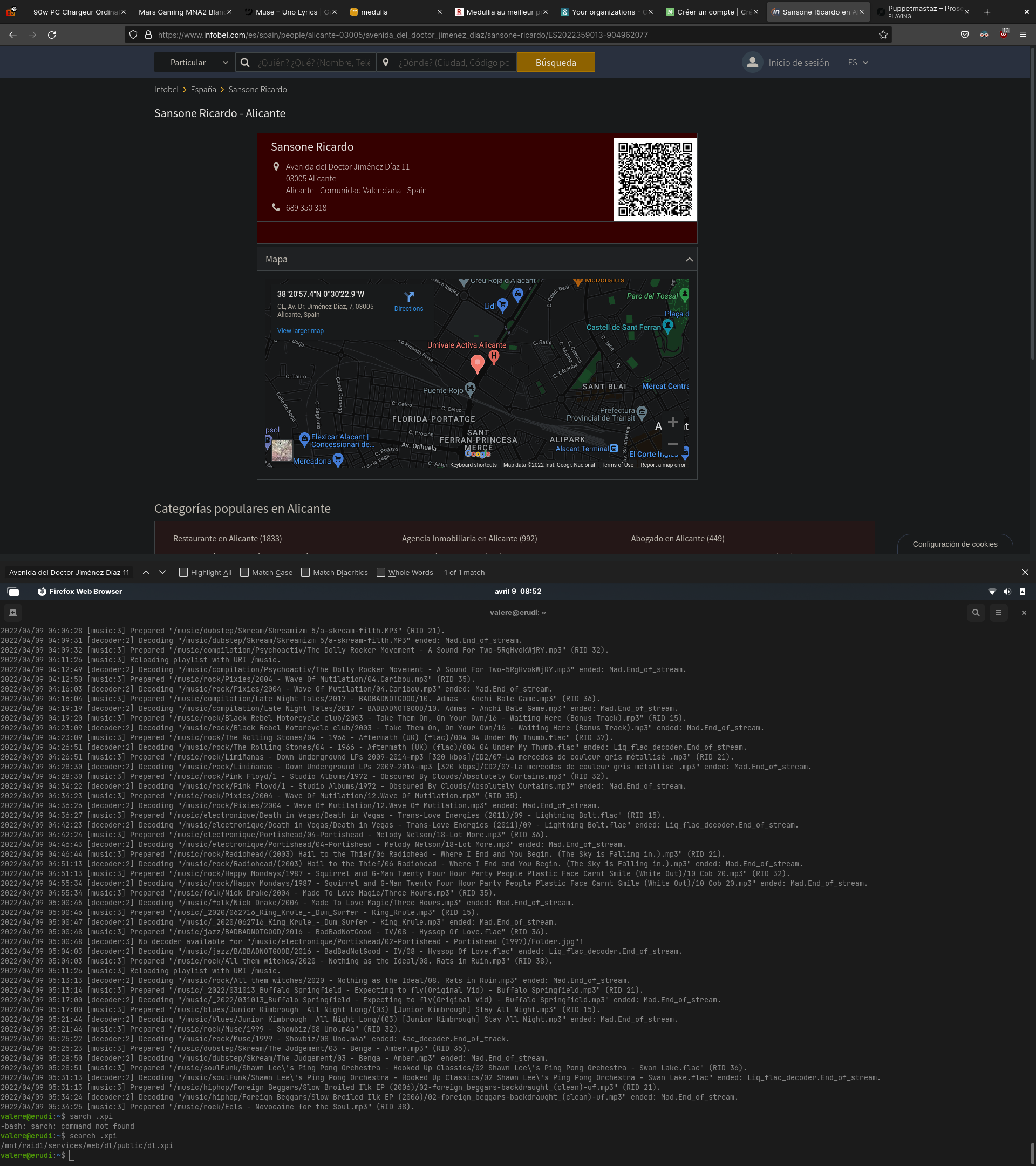
Task: Collapse the Mapa section chevron
Action: pyautogui.click(x=689, y=260)
